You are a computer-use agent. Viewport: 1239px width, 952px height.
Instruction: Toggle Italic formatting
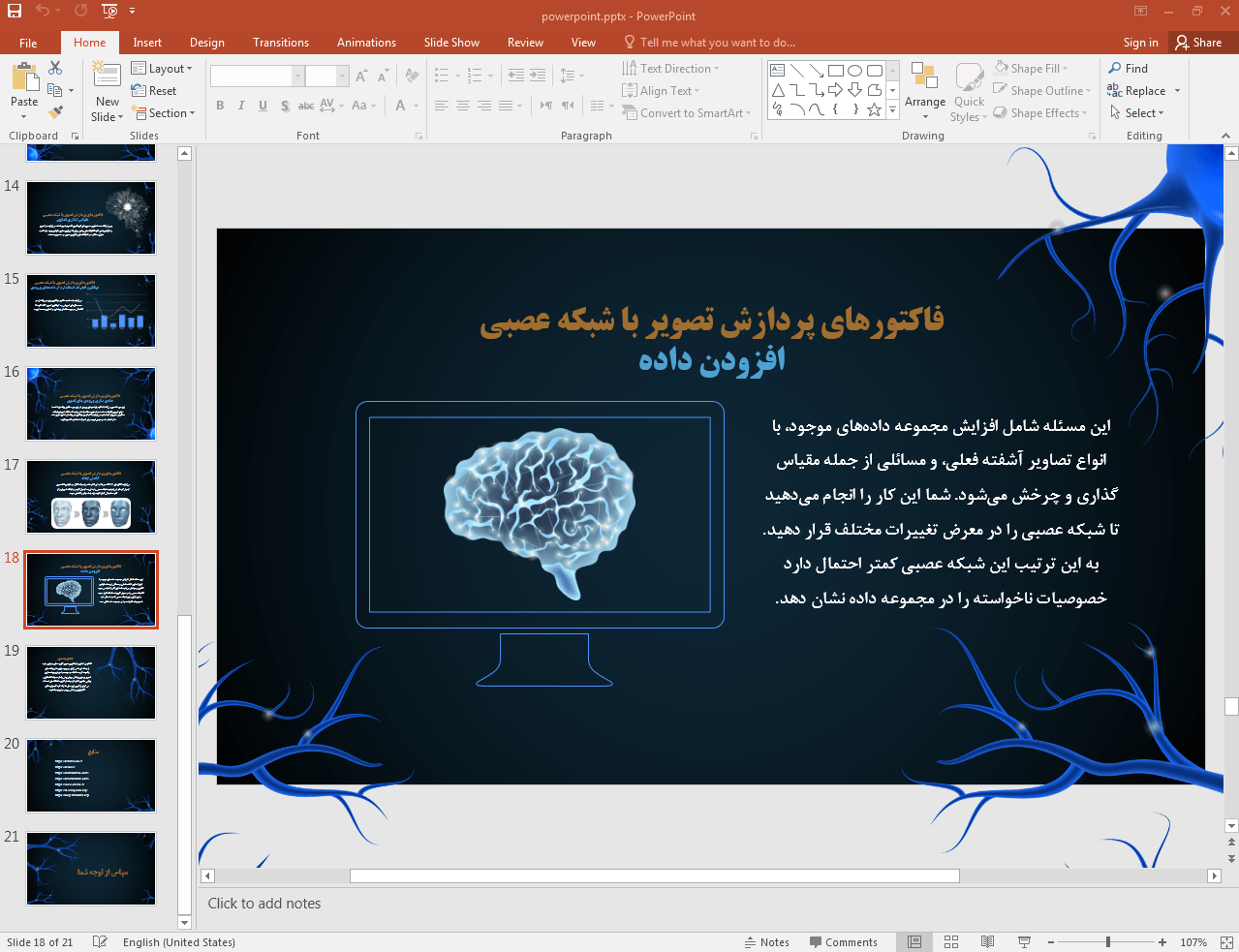tap(241, 106)
